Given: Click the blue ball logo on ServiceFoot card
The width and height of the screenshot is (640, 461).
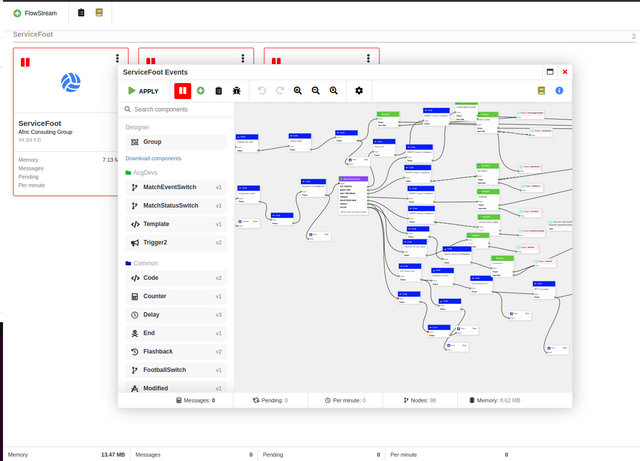Looking at the screenshot, I should point(71,82).
